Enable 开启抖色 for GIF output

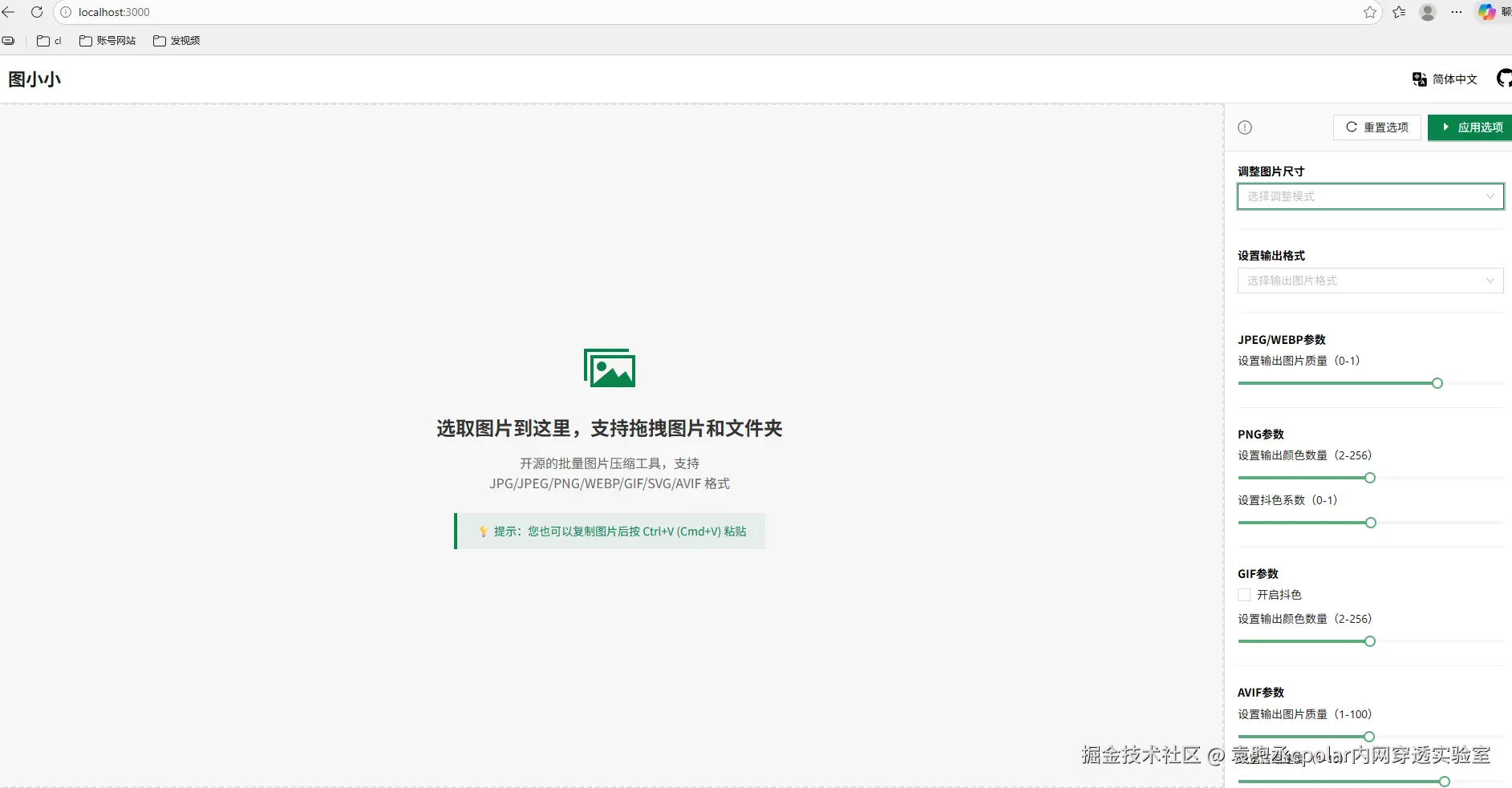point(1244,595)
